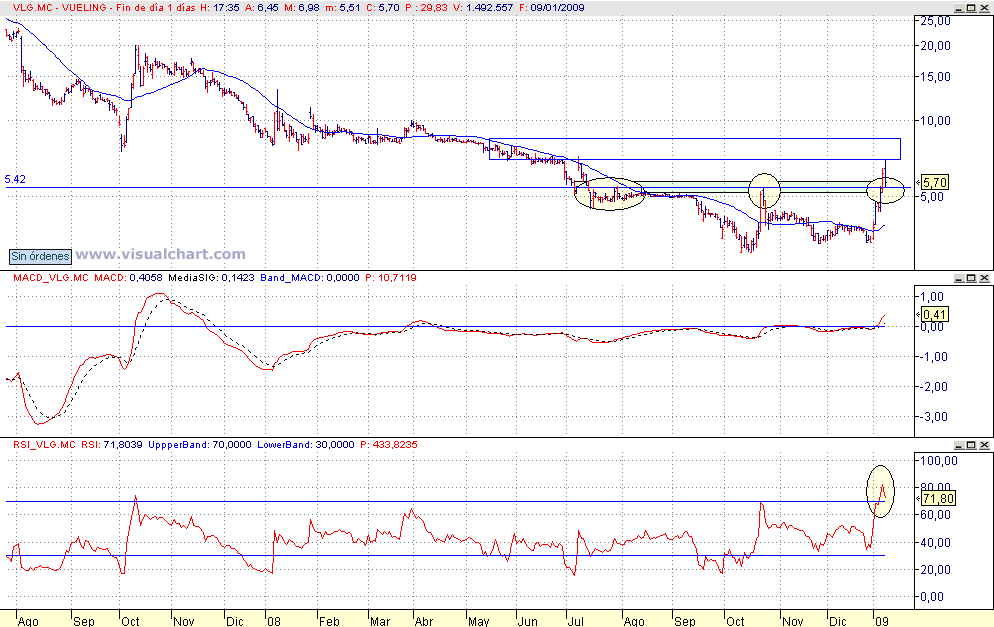Click the 40,00 RSI axis label
The height and width of the screenshot is (627, 994).
coord(935,543)
